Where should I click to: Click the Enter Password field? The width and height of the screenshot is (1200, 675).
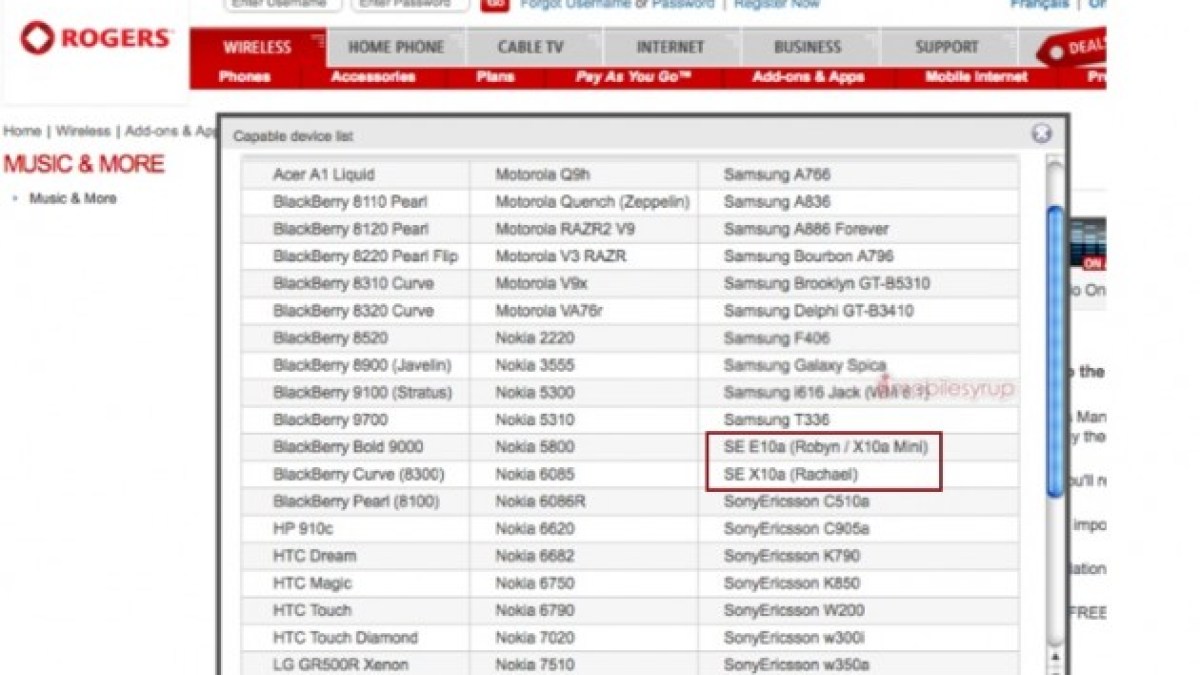tap(410, 4)
